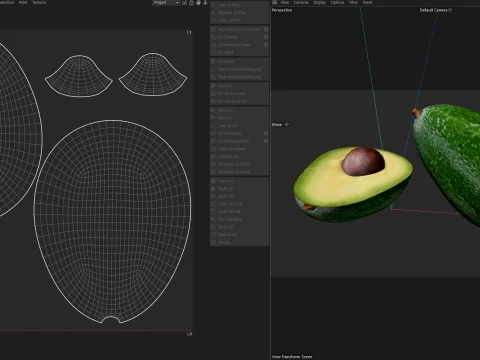Click Cycle UV CCW

[x=239, y=204]
